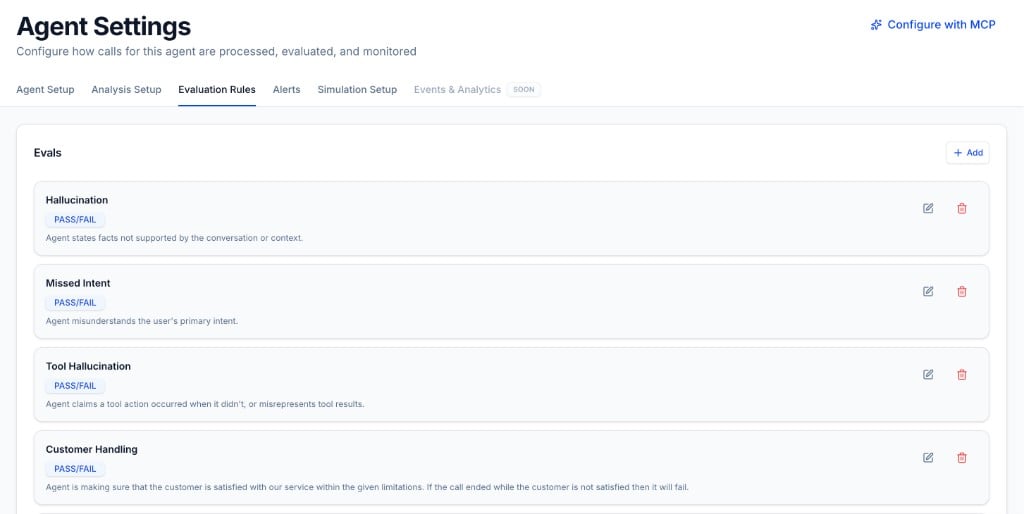1024x514 pixels.
Task: Select the Tool Hallucination eval title
Action: point(88,366)
